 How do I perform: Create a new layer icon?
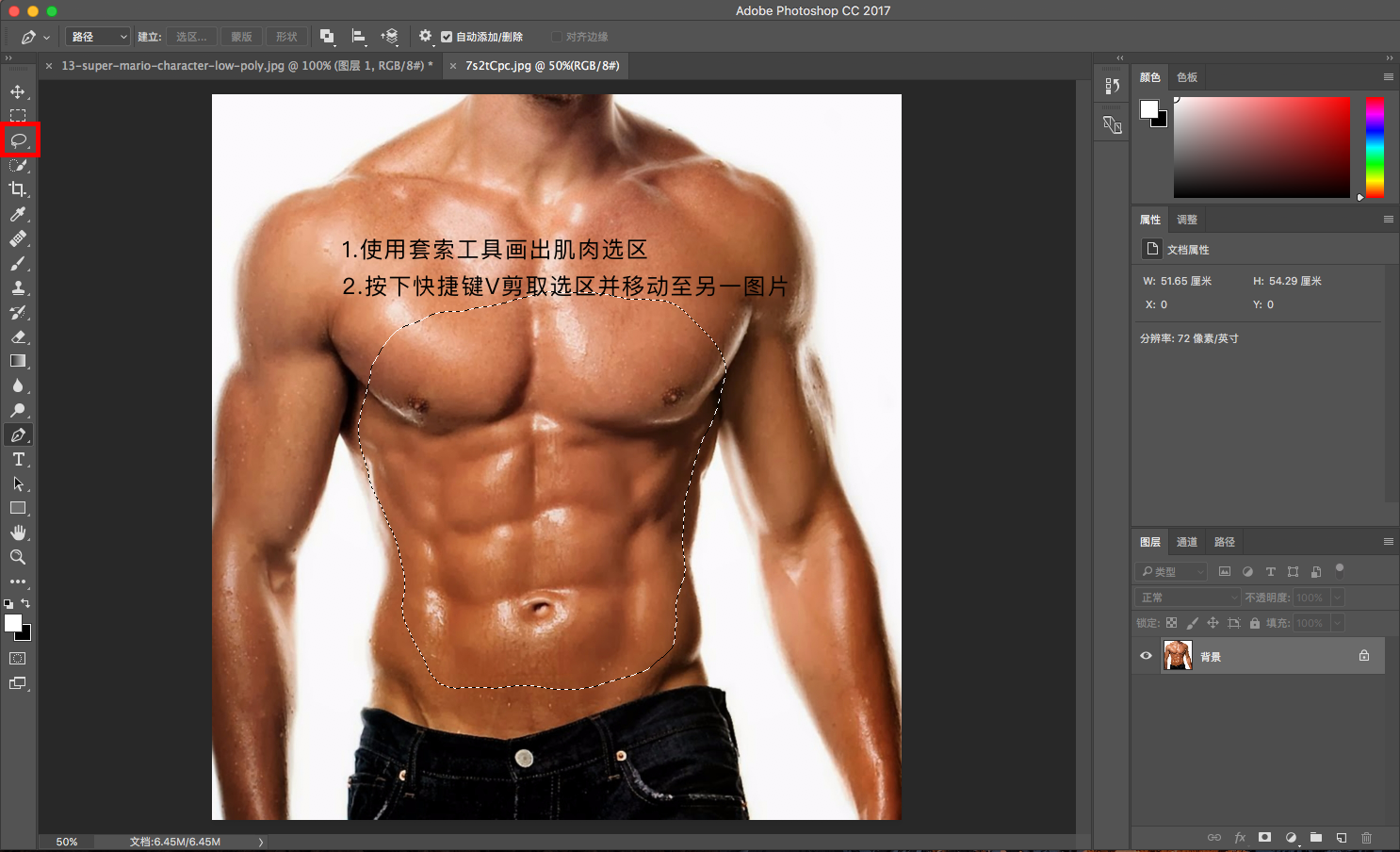[1342, 837]
